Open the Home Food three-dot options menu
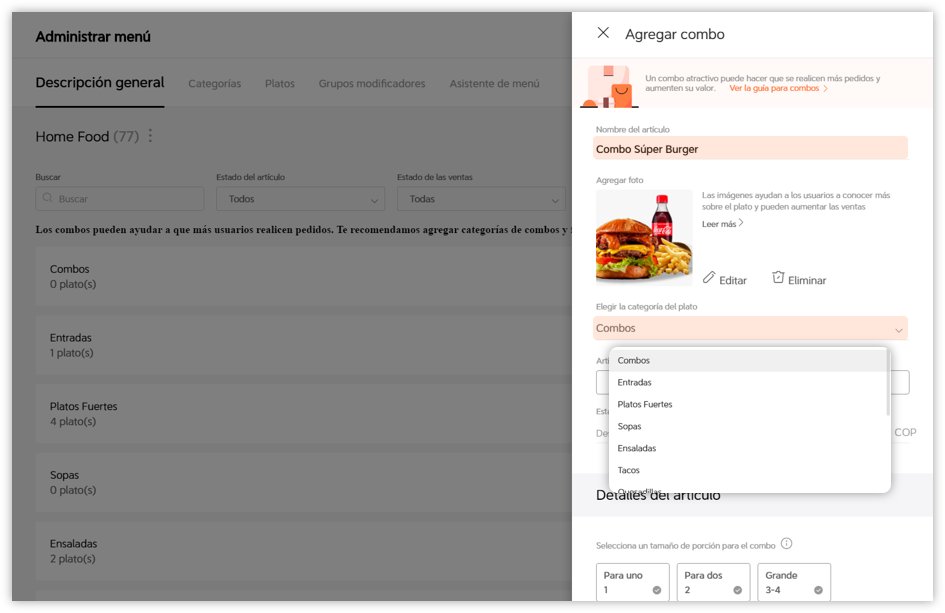 click(149, 136)
